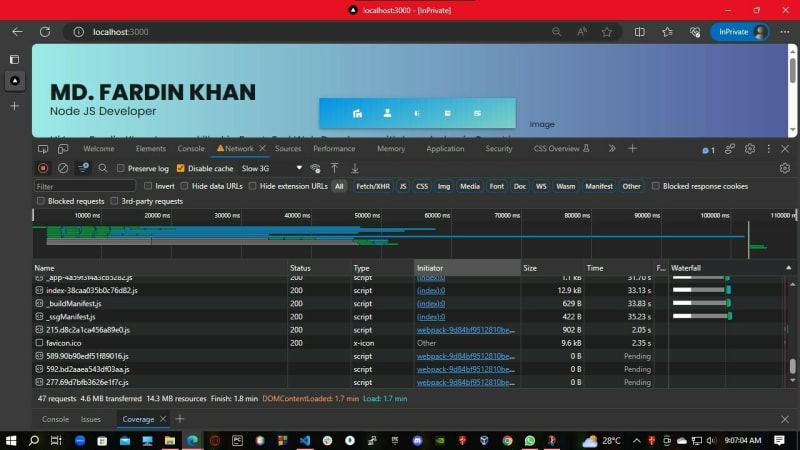This screenshot has width=800, height=450.
Task: Clear the network log
Action: (x=63, y=168)
